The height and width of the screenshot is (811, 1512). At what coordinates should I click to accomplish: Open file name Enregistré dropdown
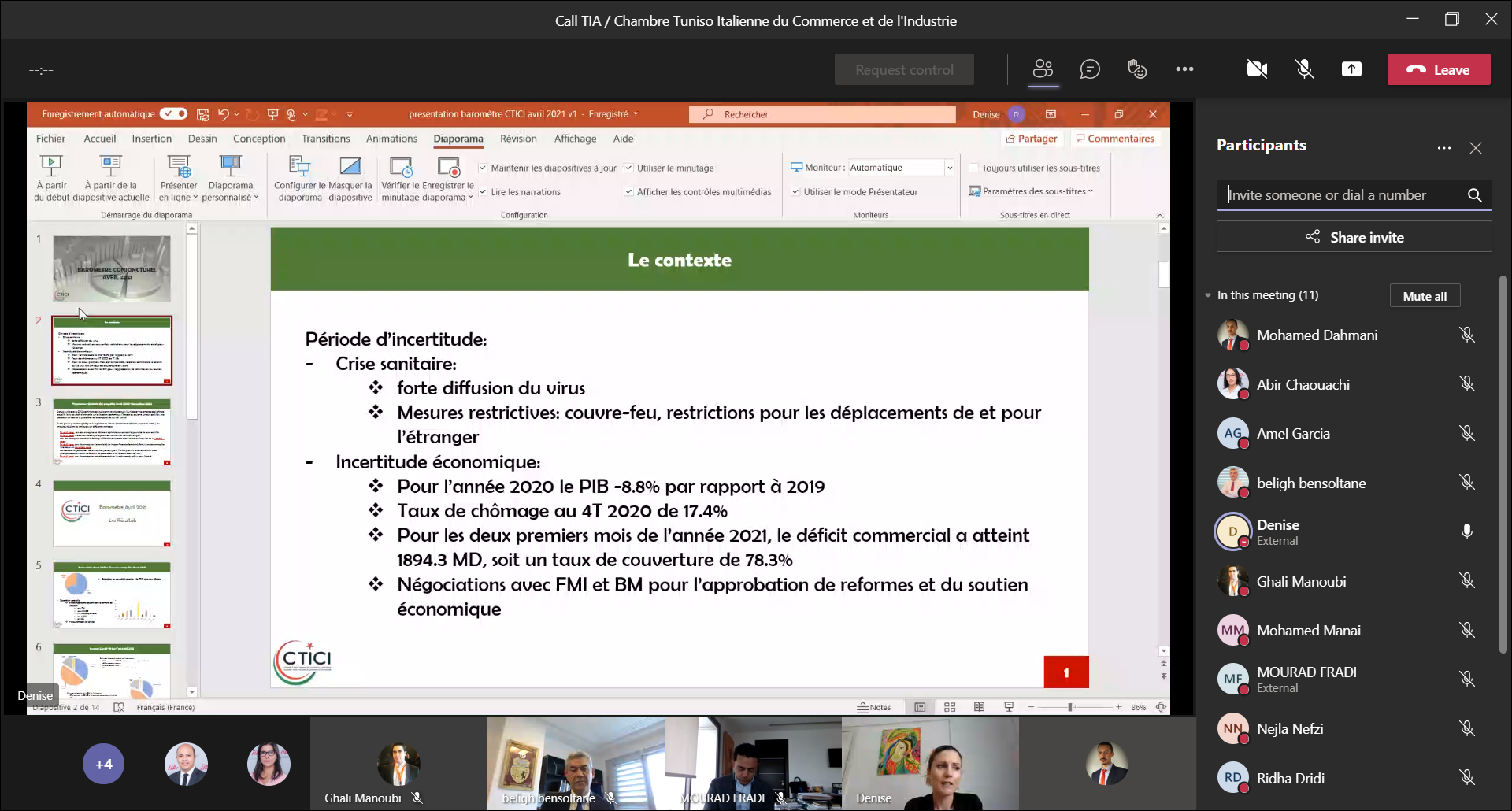click(x=636, y=114)
